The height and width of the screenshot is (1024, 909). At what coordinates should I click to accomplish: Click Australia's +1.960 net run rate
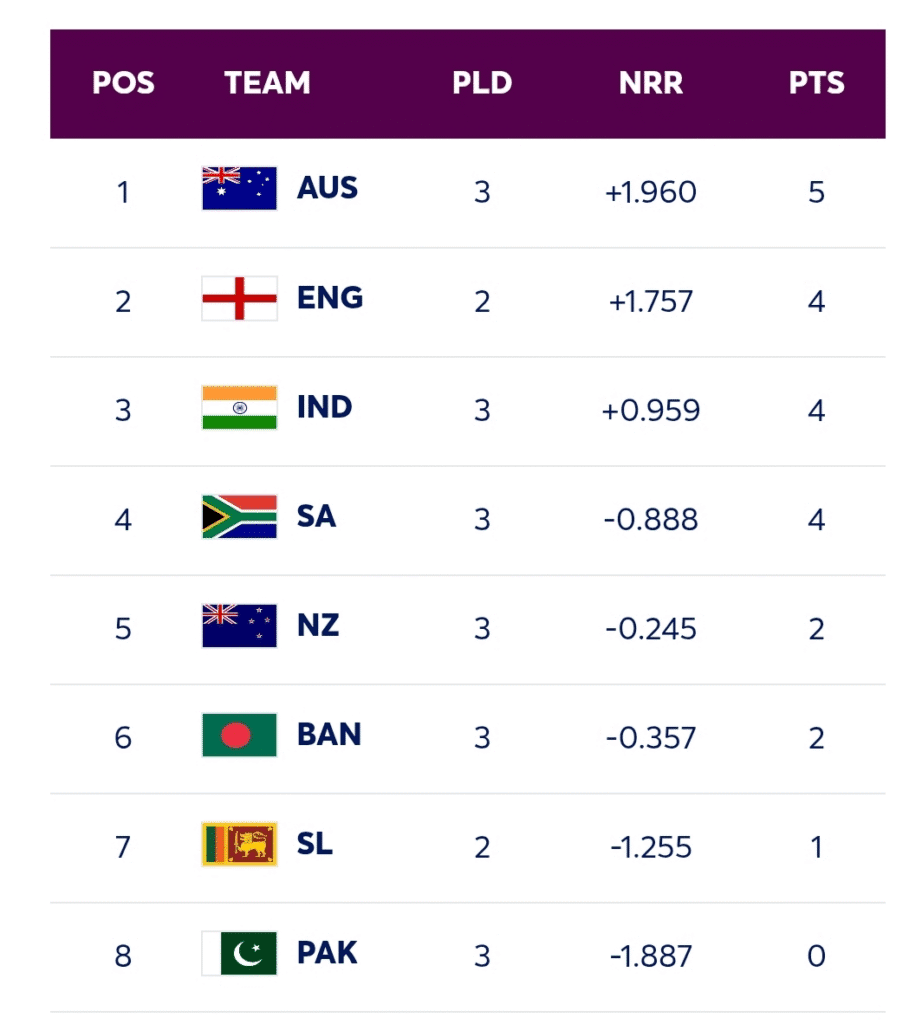click(650, 191)
